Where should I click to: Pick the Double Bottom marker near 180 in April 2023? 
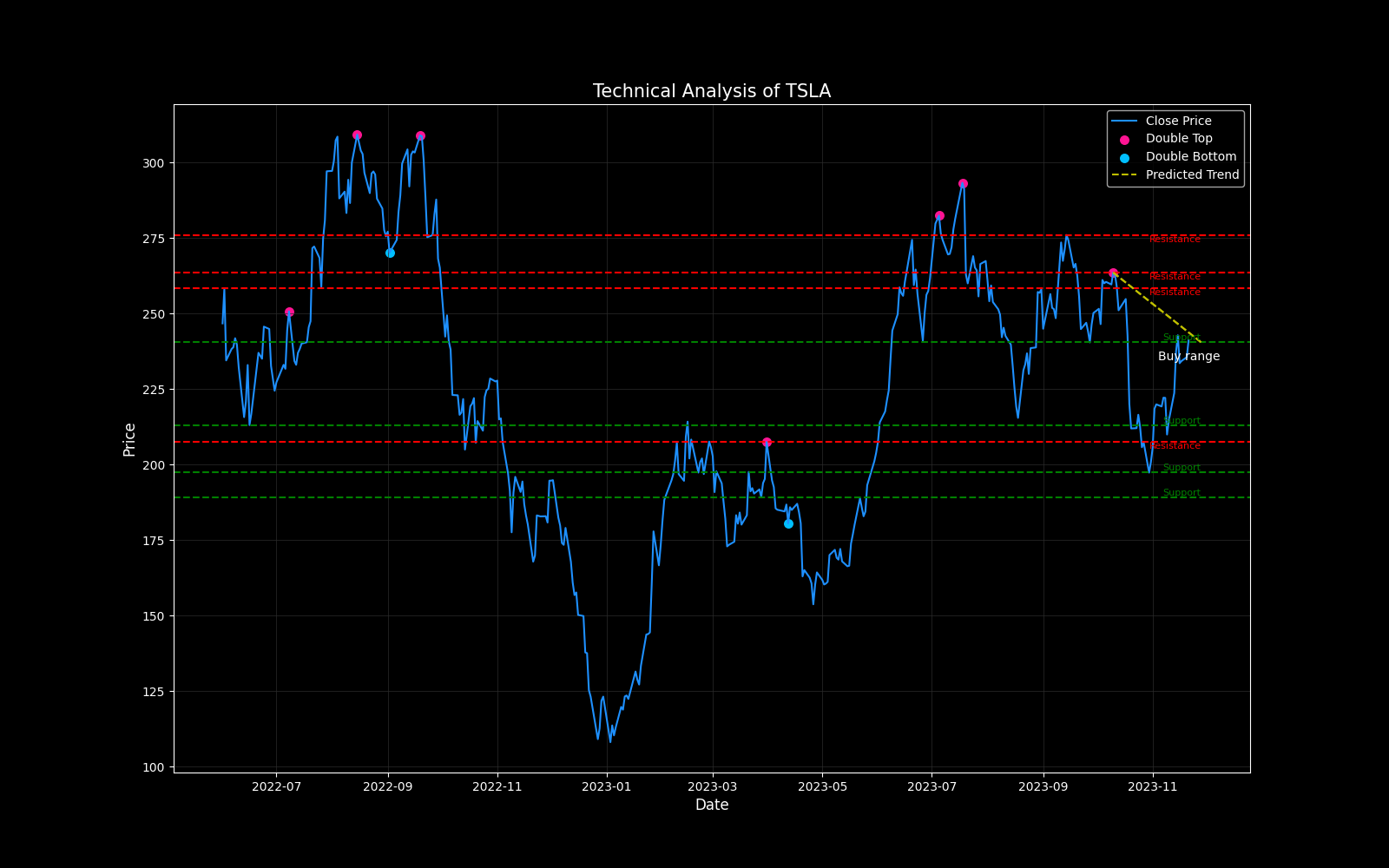(788, 523)
